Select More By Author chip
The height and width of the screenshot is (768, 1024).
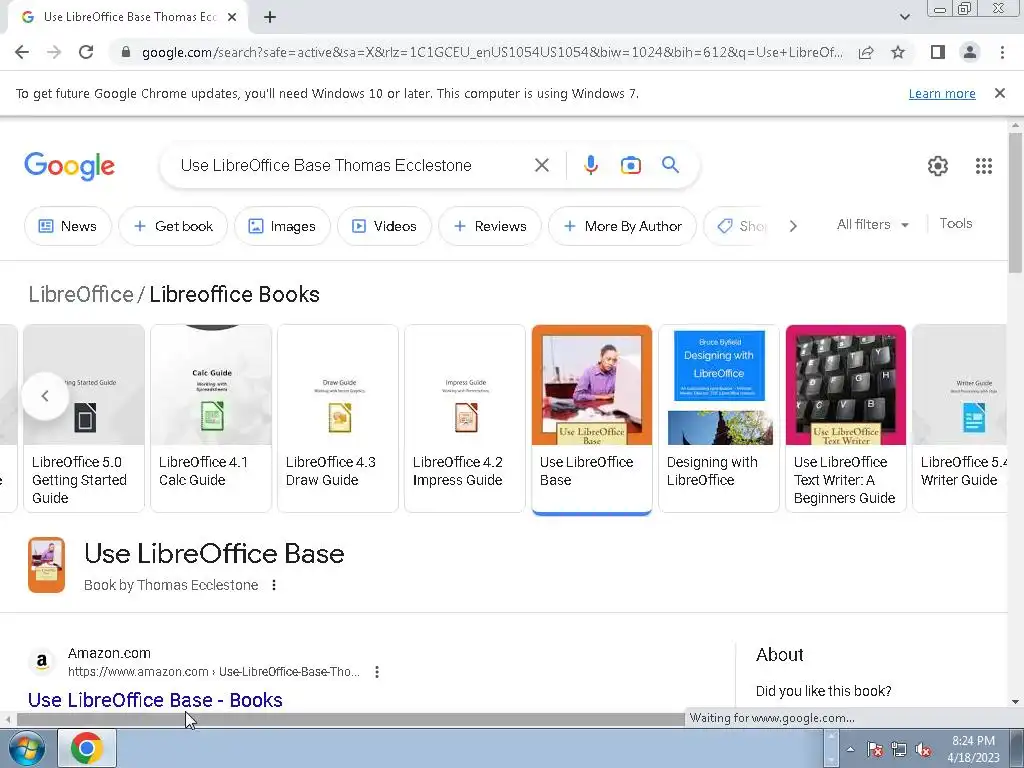coord(622,226)
